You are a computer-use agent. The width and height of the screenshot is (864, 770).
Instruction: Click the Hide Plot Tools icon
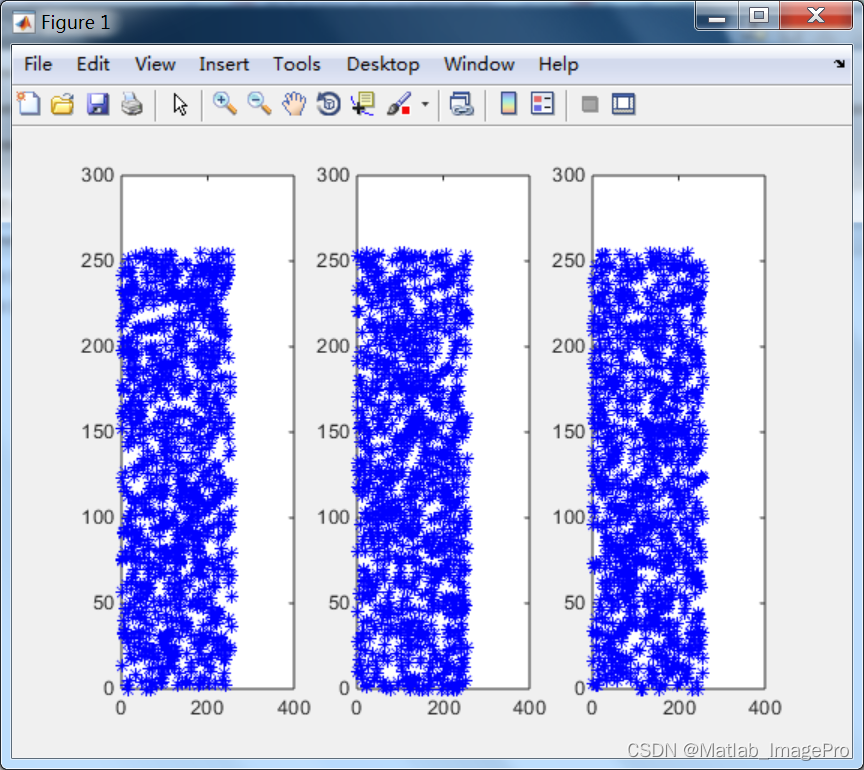pos(590,104)
